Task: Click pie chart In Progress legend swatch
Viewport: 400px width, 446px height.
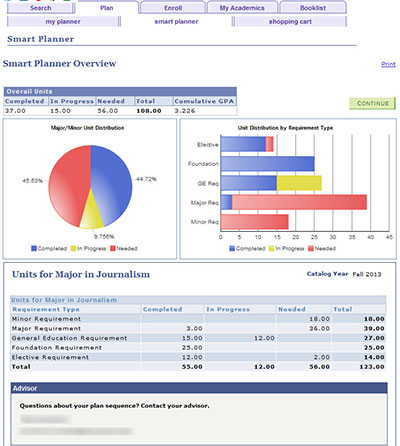Action: (73, 248)
